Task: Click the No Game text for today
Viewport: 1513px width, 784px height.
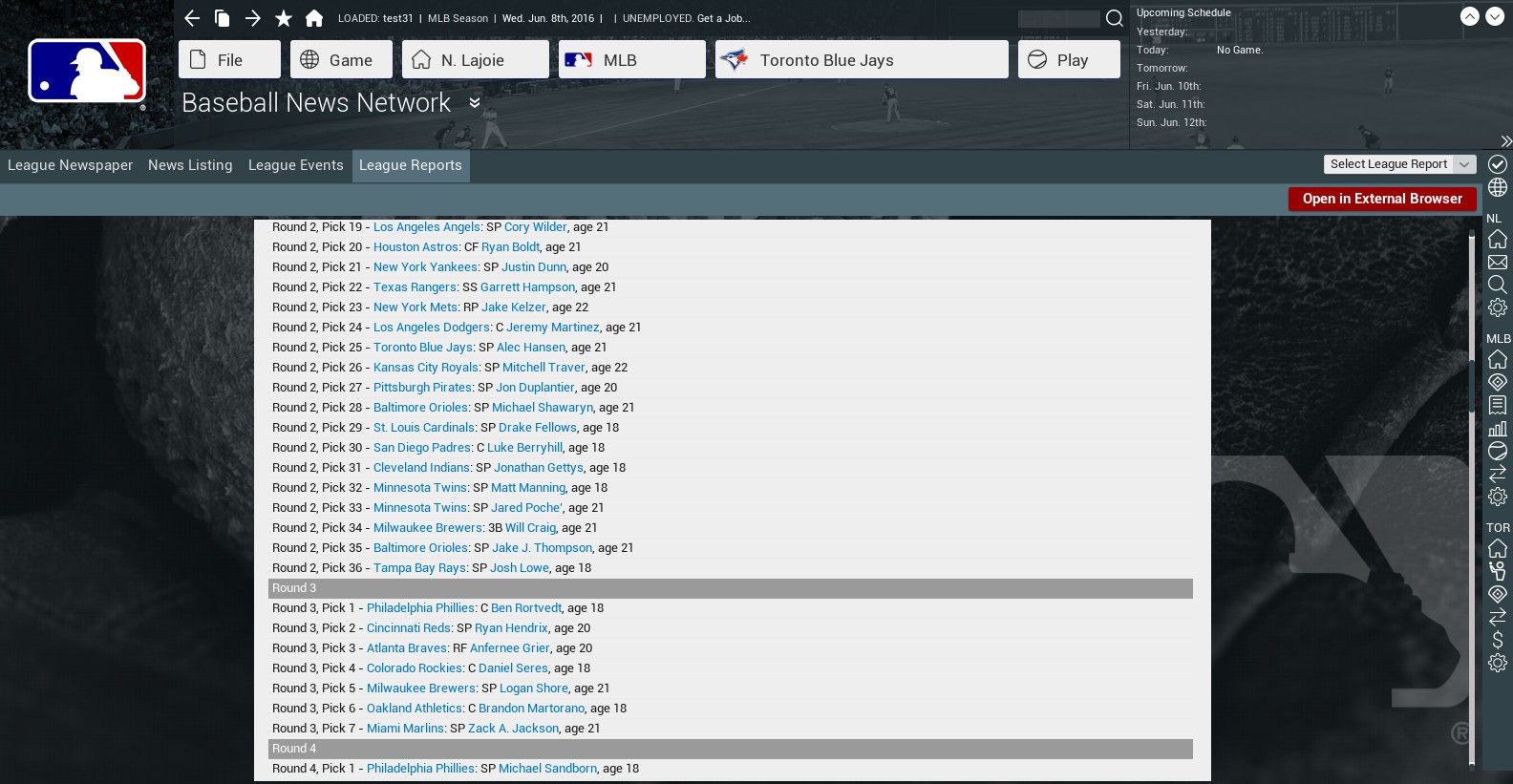Action: tap(1240, 50)
